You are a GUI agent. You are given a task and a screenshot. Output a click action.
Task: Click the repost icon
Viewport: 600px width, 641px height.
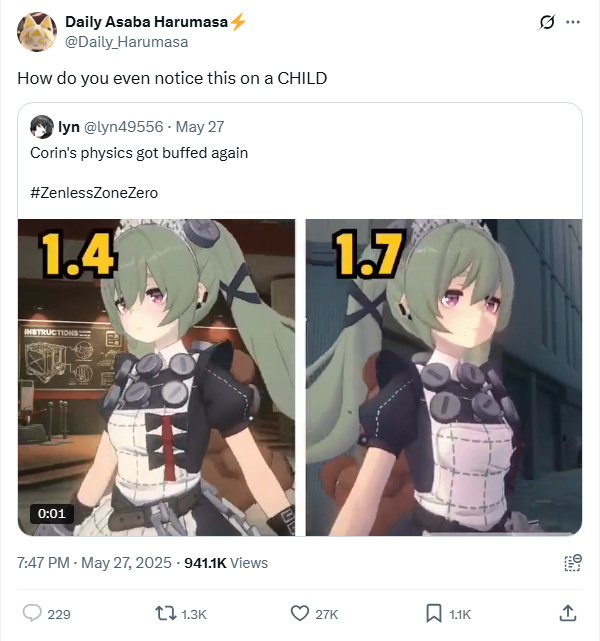point(166,614)
